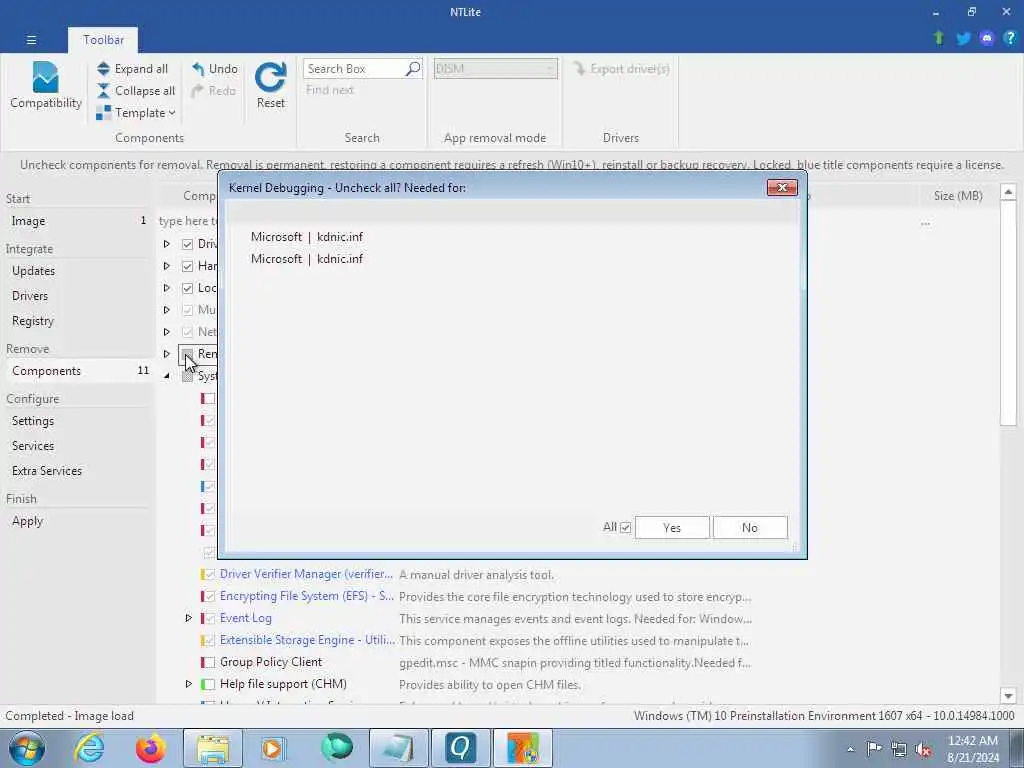
Task: Collapse the Syst... tree node
Action: [x=167, y=376]
